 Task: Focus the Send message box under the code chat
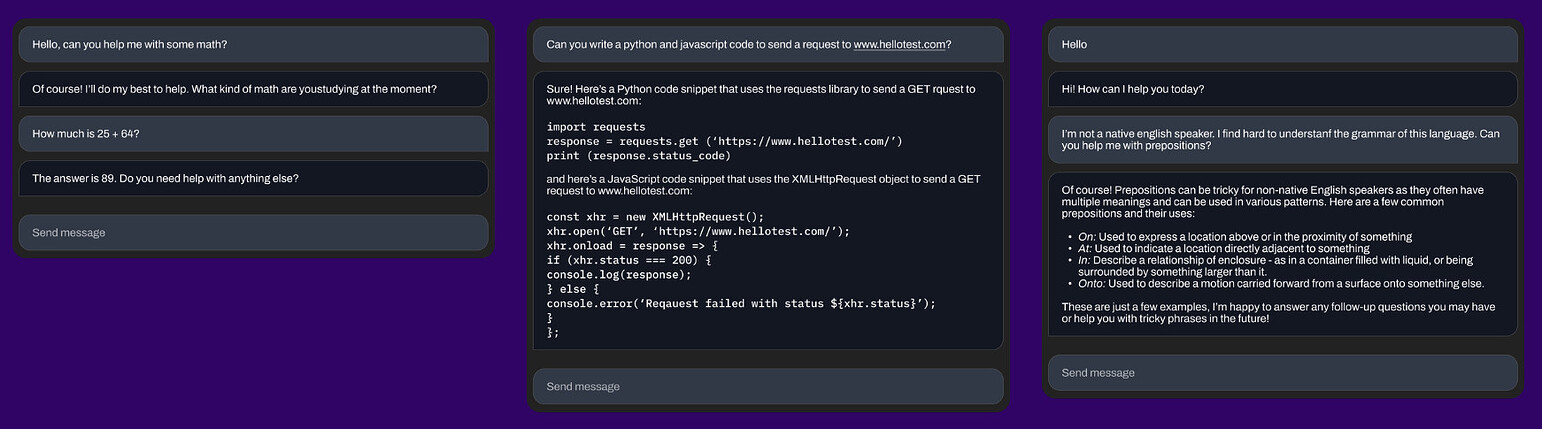(x=767, y=387)
